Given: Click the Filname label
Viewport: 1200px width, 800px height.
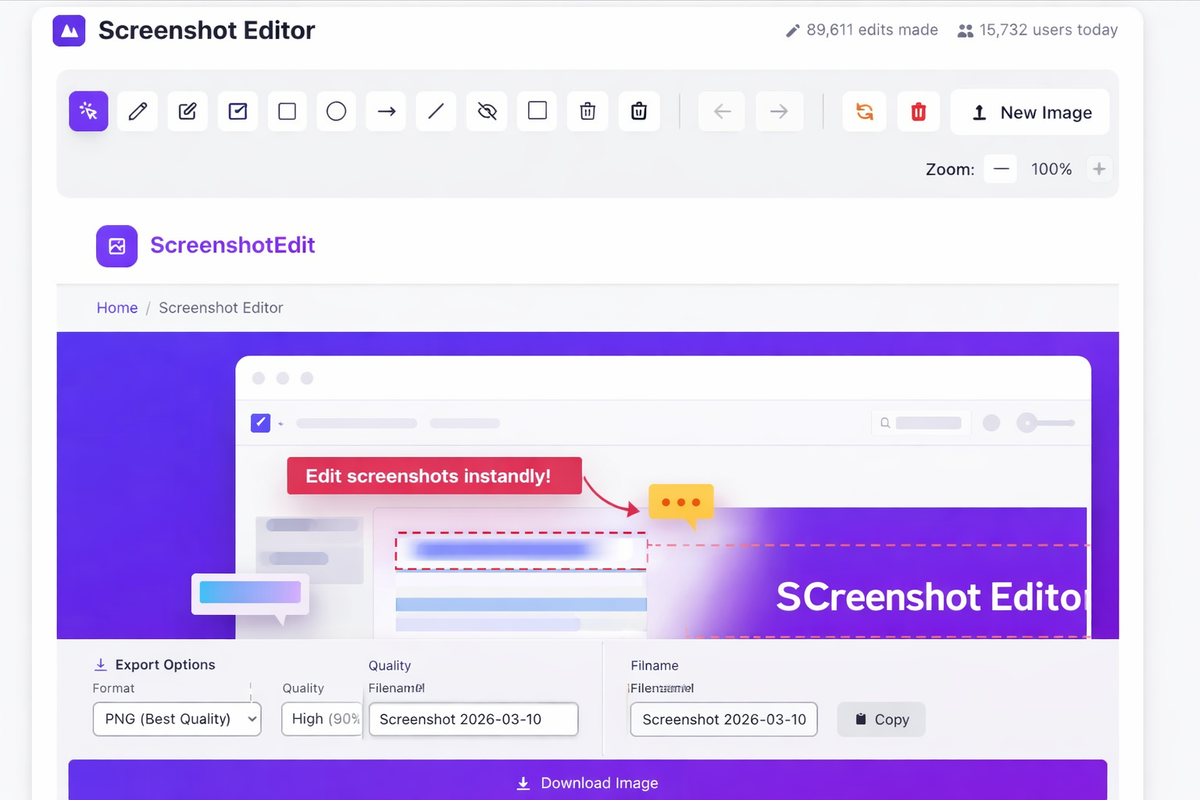Looking at the screenshot, I should 655,665.
